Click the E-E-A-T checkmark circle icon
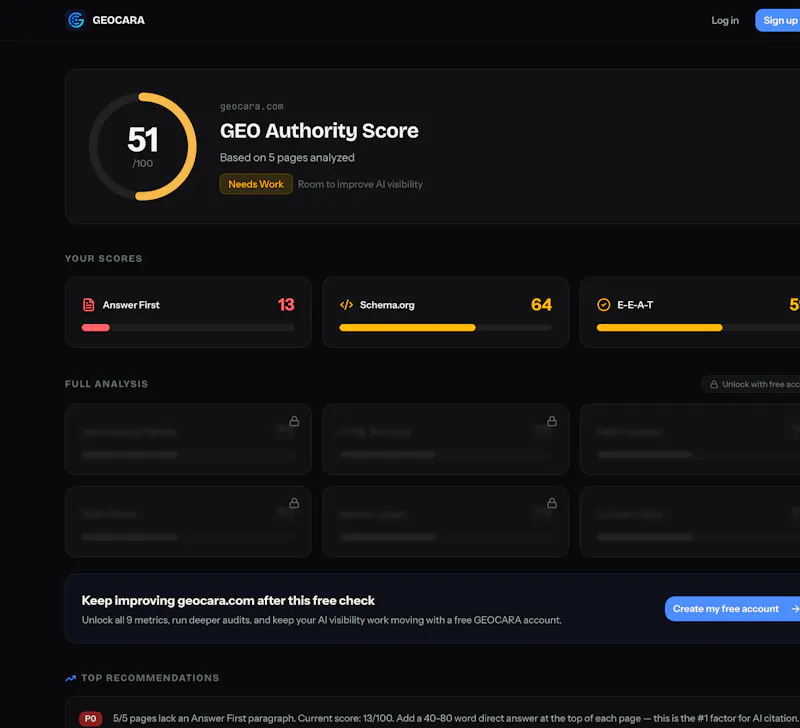The width and height of the screenshot is (800, 728). 604,305
